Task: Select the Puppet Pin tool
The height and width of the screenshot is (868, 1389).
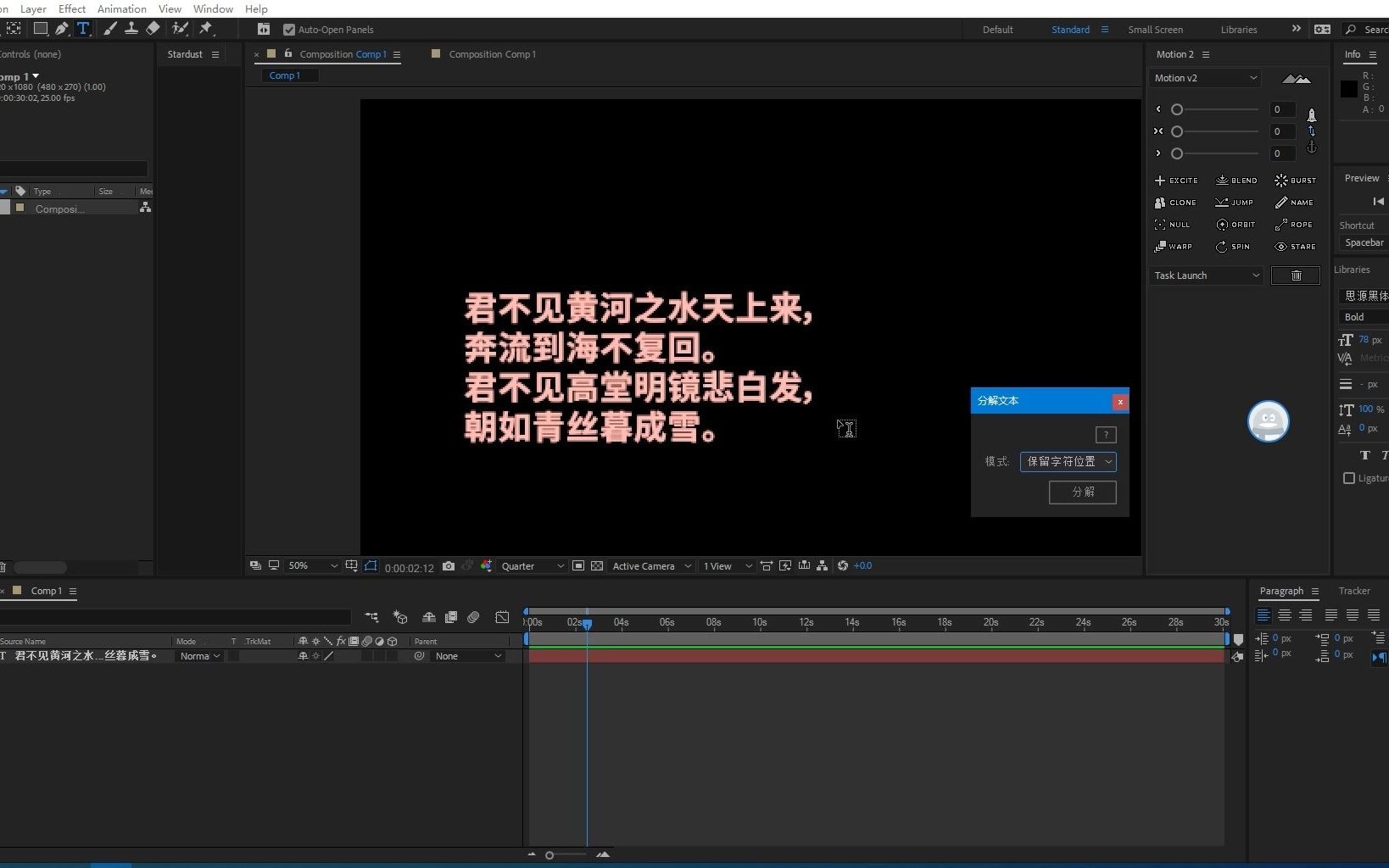Action: [x=206, y=29]
